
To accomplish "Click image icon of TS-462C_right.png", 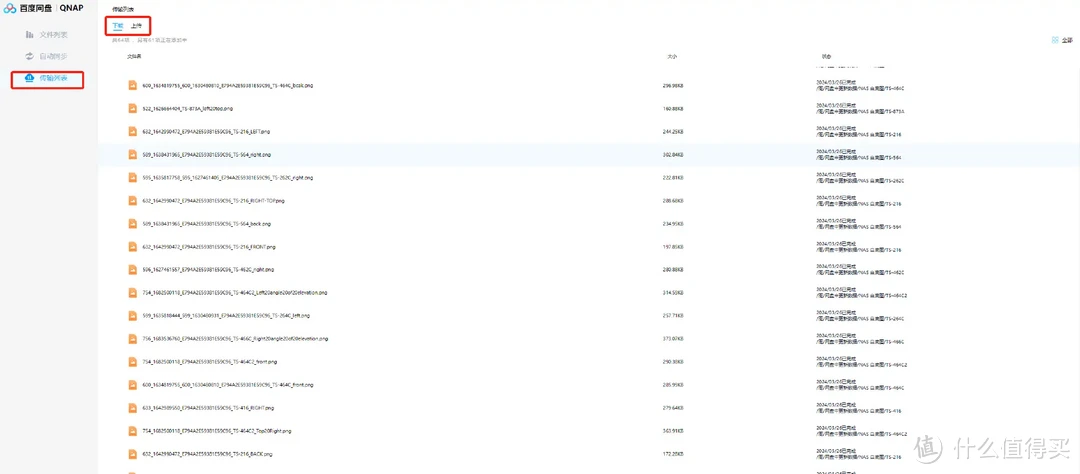I will tap(134, 269).
